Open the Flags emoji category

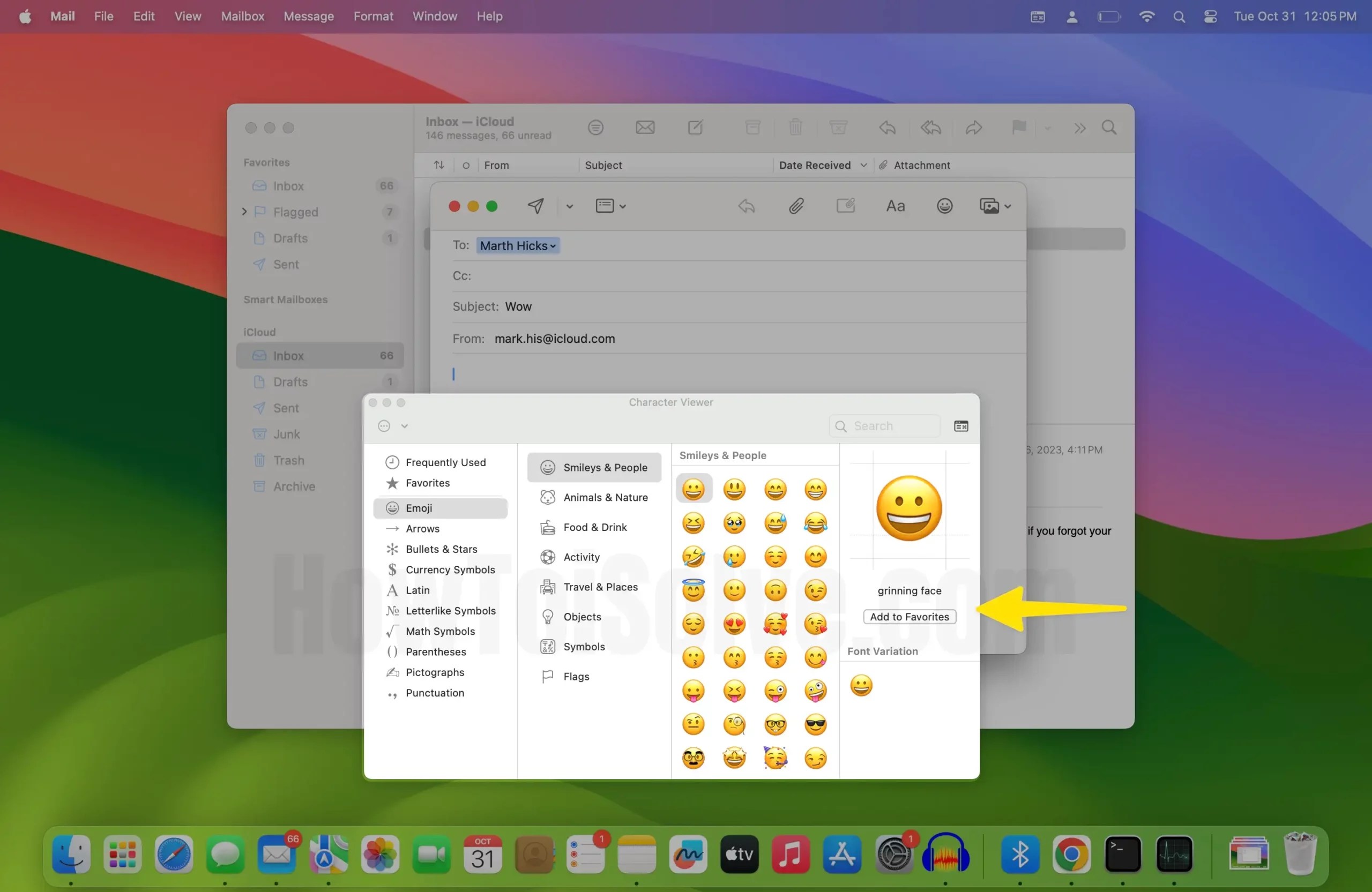tap(576, 676)
